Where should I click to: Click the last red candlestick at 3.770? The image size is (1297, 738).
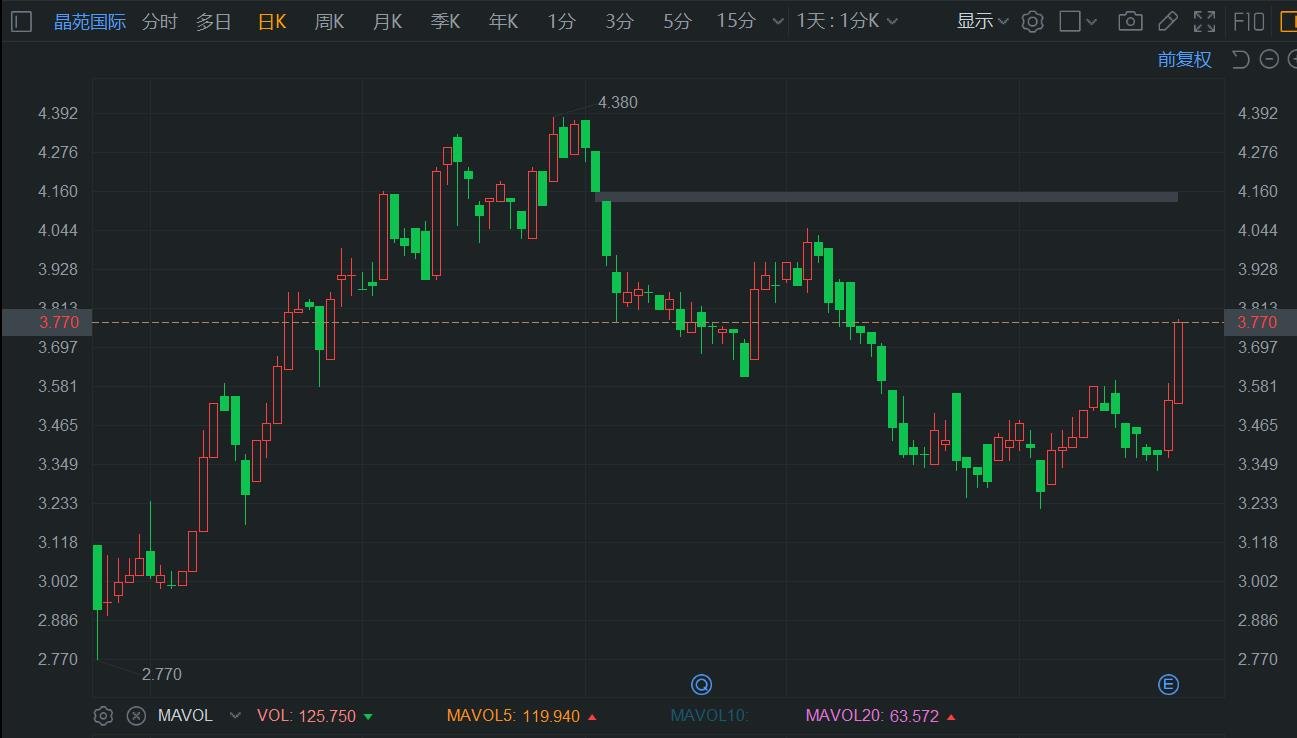click(x=1179, y=362)
